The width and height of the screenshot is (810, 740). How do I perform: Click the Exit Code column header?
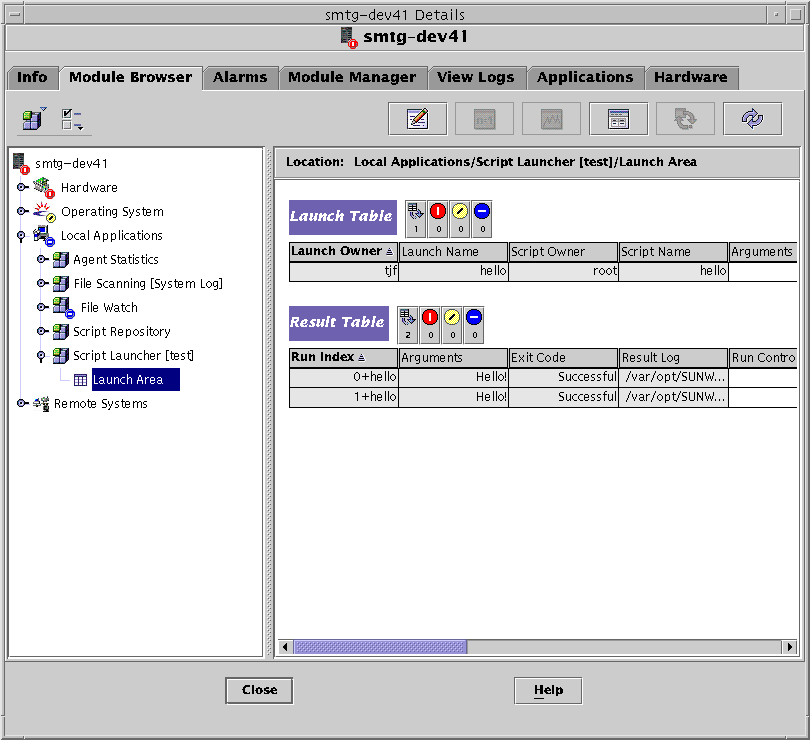coord(564,358)
